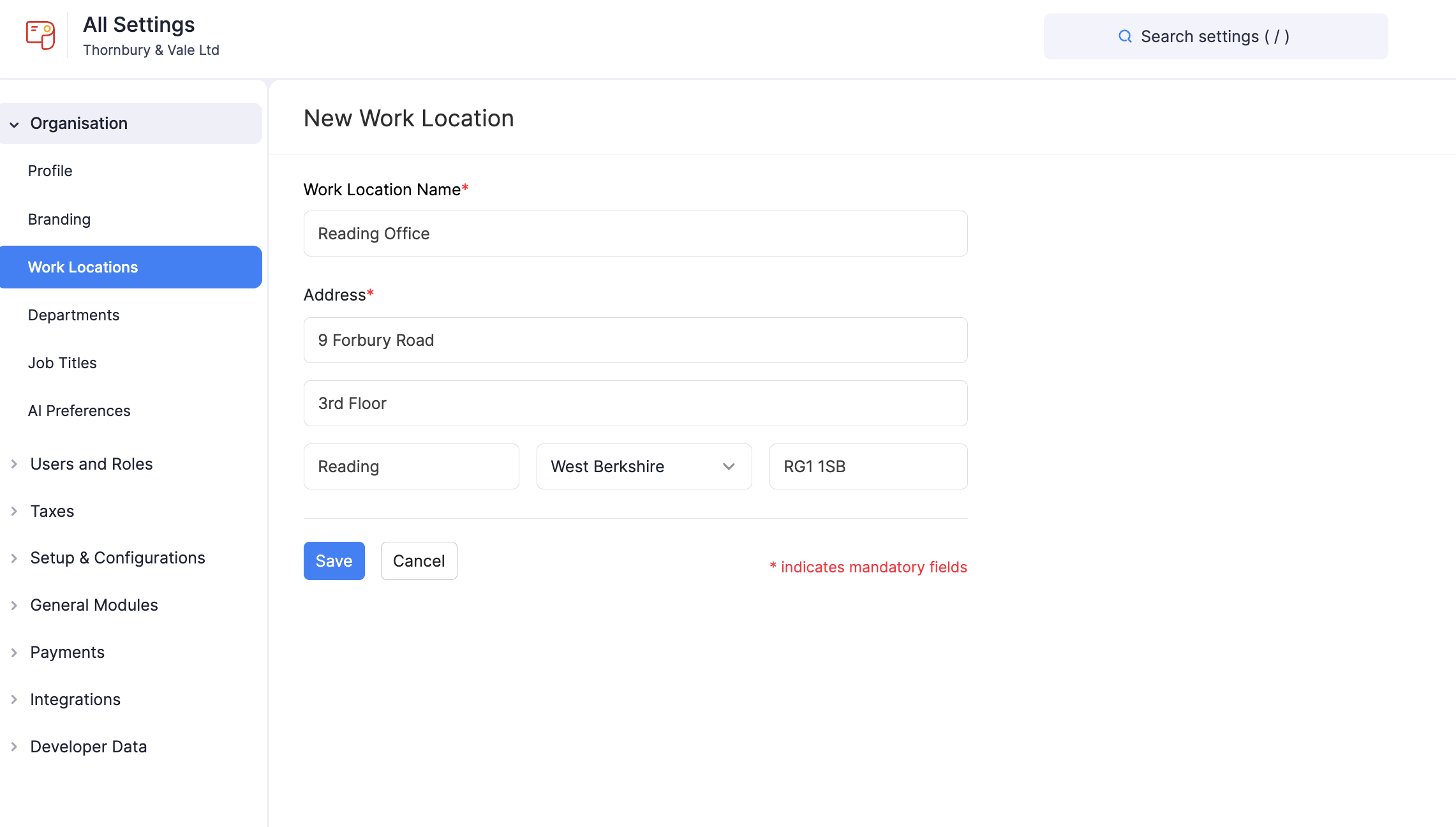Expand Users and Roles section

[x=91, y=464]
